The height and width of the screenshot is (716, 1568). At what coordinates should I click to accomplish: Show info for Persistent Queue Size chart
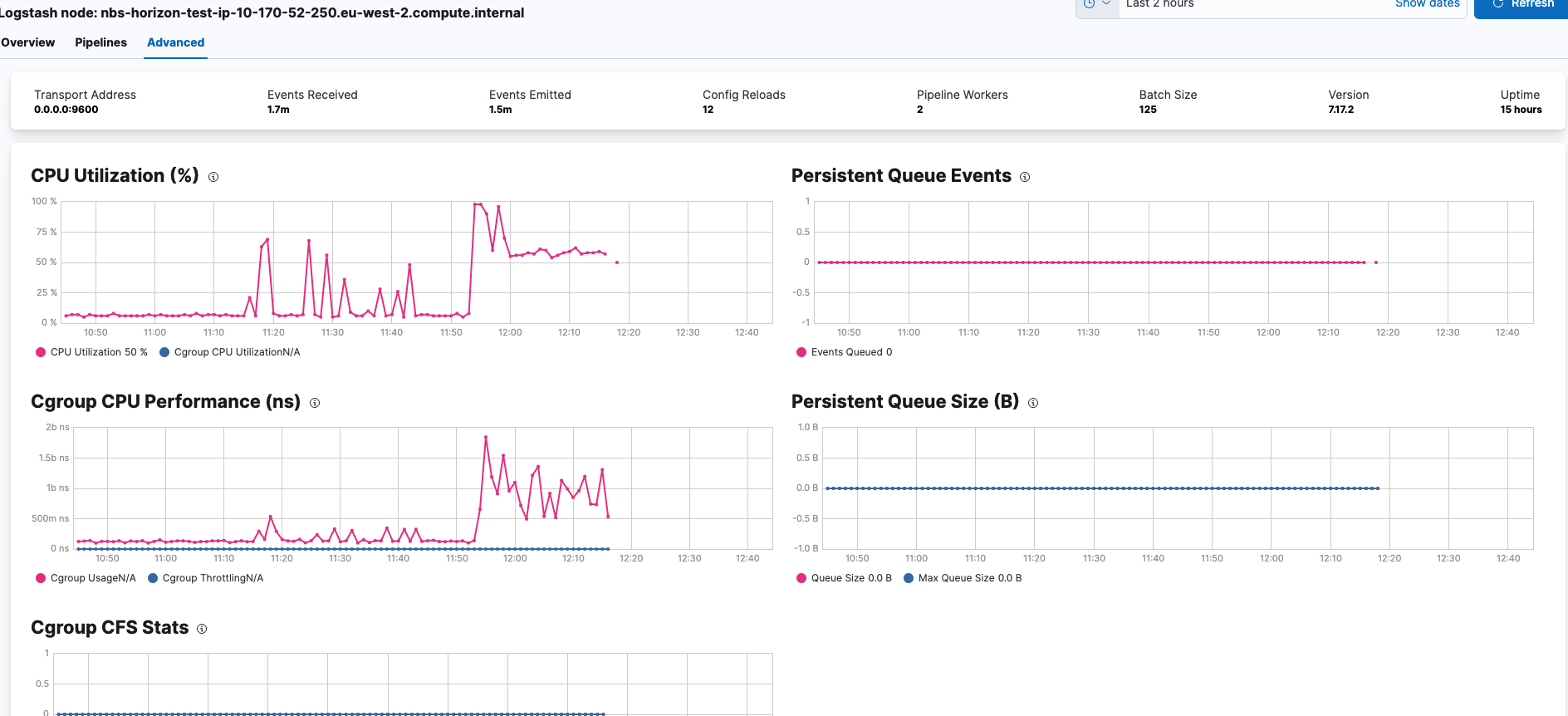1033,403
